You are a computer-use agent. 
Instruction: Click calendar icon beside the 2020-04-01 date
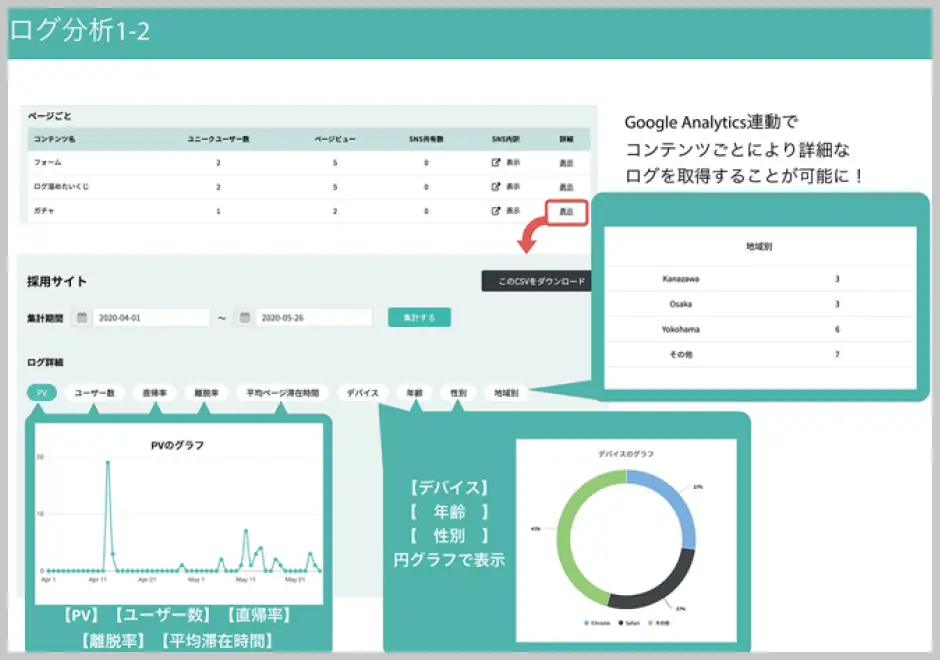pyautogui.click(x=83, y=317)
